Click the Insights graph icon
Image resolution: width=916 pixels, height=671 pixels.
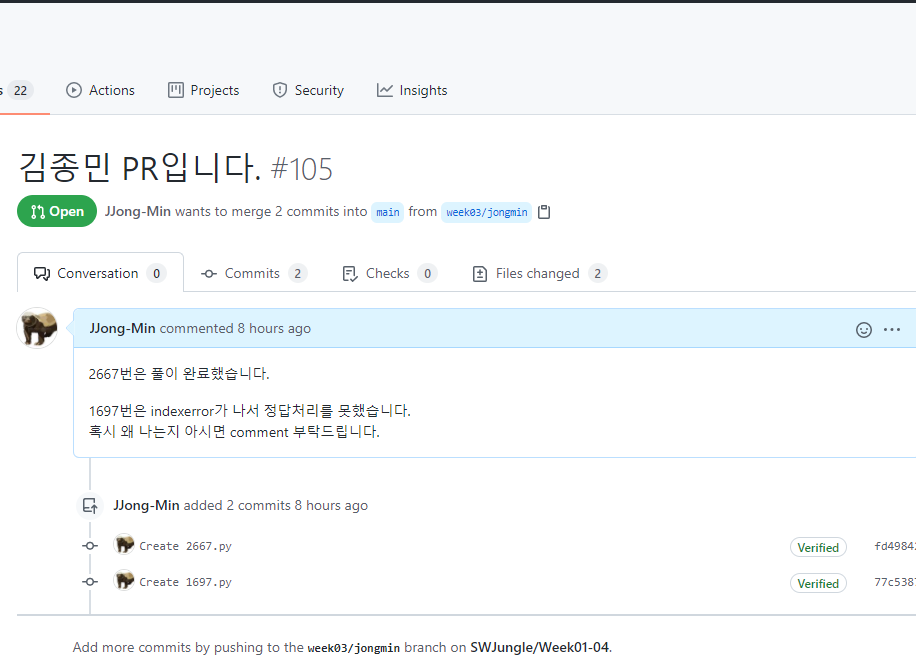tap(384, 90)
